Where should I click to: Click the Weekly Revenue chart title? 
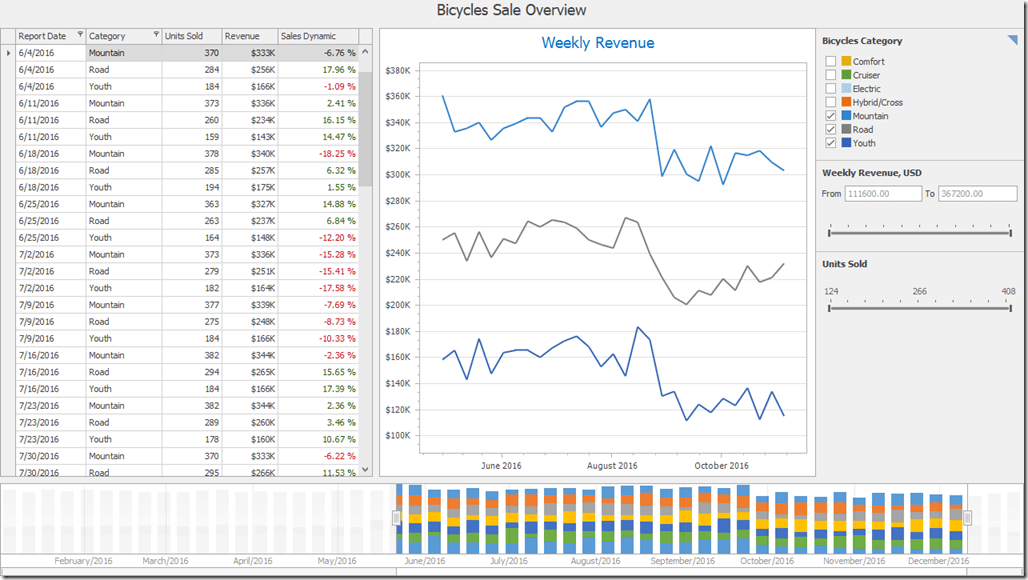[597, 43]
